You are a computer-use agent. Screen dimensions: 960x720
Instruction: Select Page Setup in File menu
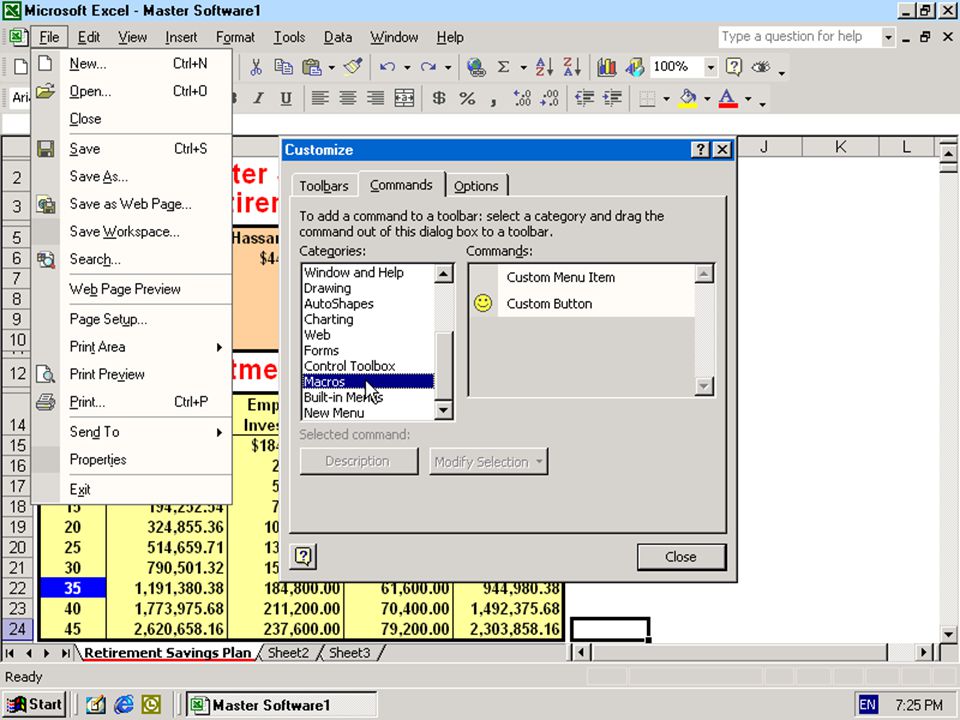click(x=108, y=319)
